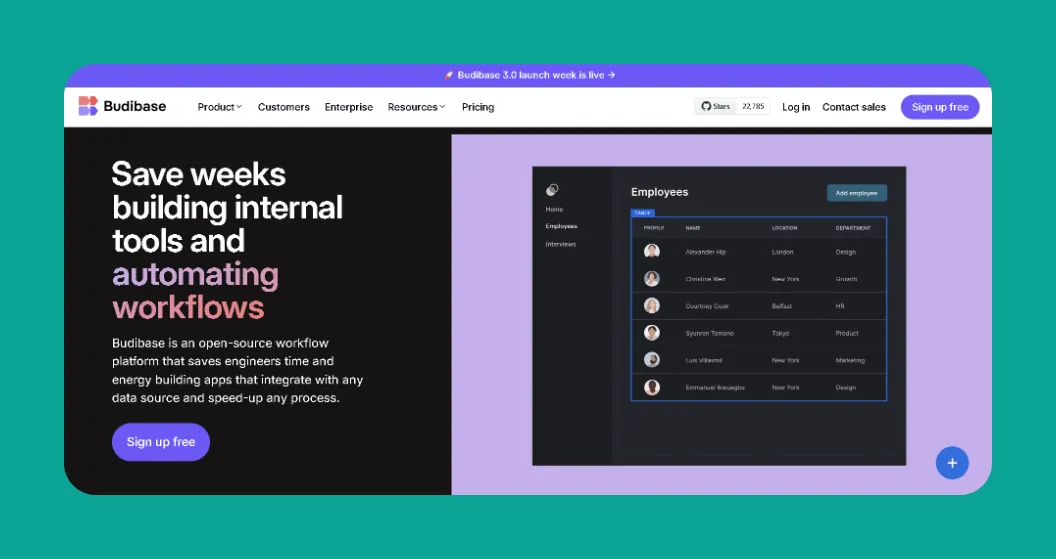Select Courtney Cook's profile avatar

click(x=652, y=306)
